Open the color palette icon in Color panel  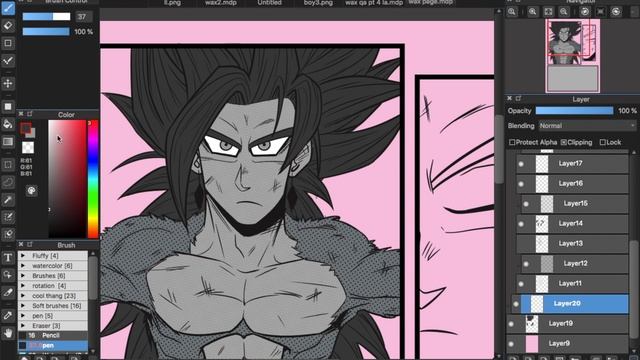pyautogui.click(x=31, y=191)
